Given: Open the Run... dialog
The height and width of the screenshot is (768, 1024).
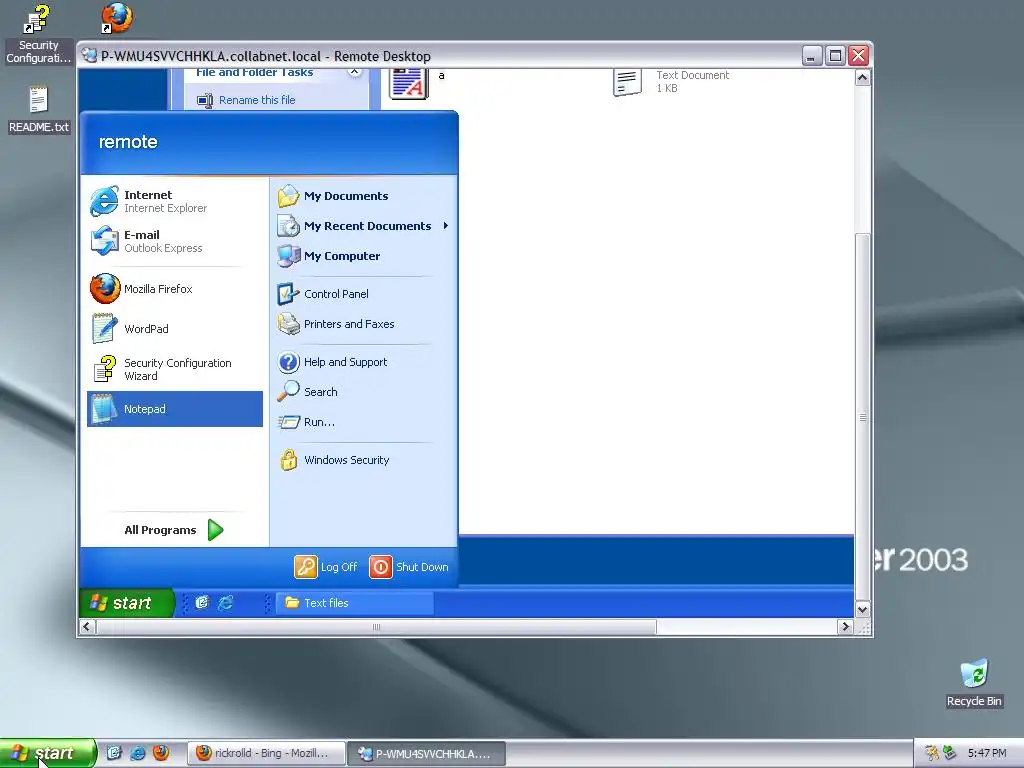Looking at the screenshot, I should [x=363, y=422].
